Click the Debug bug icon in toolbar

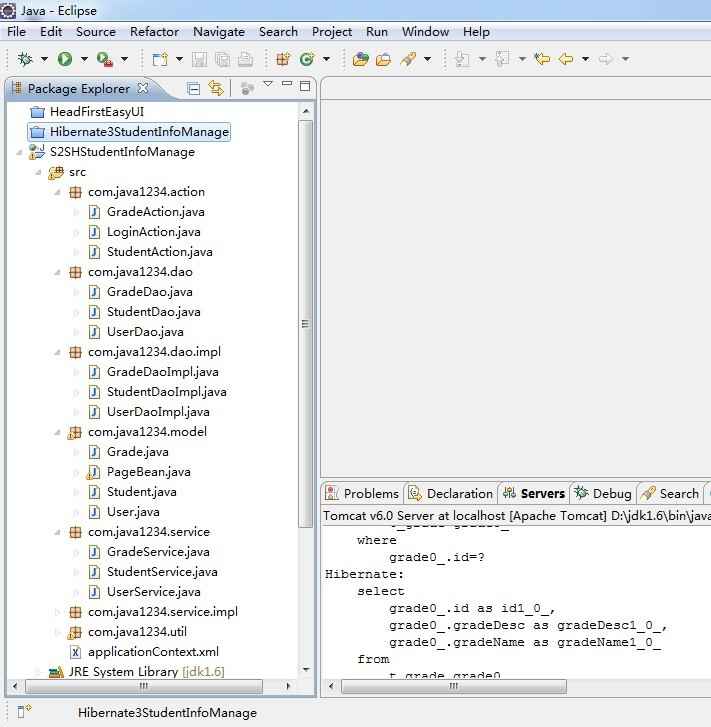[x=25, y=59]
